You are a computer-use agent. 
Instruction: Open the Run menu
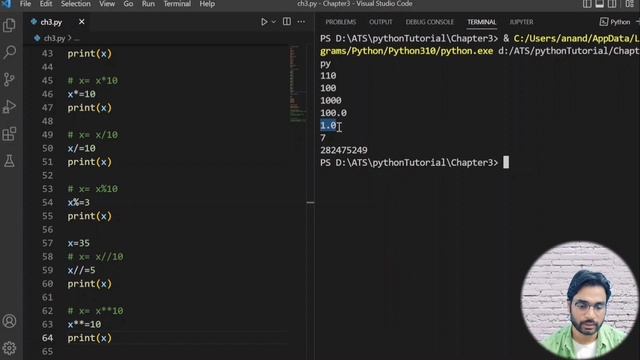[148, 4]
